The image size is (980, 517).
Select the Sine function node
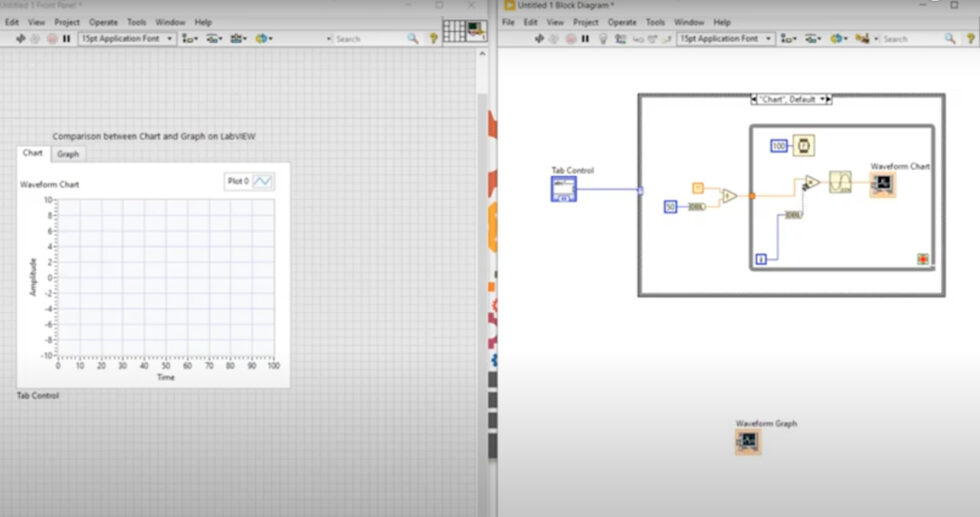click(x=840, y=183)
